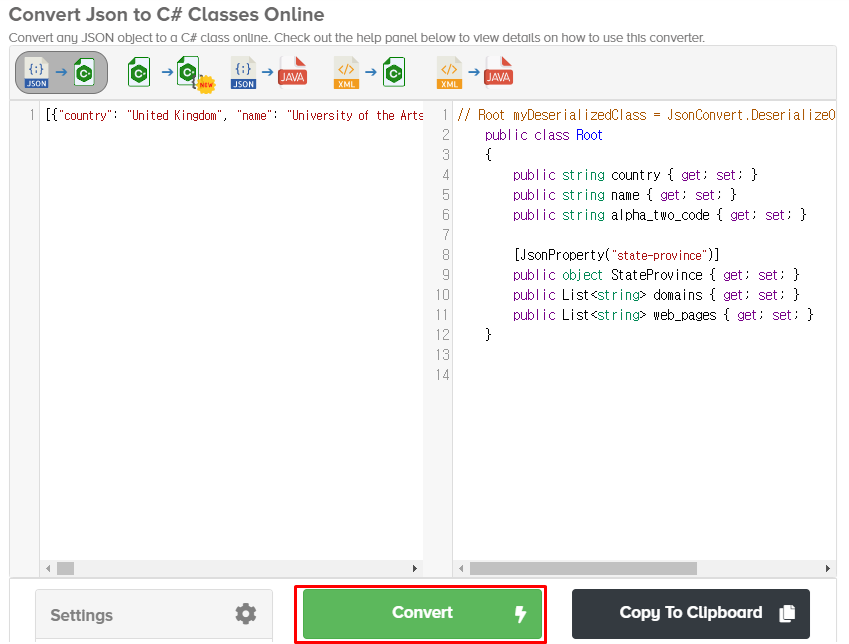The height and width of the screenshot is (644, 849).
Task: Select the XML to Java converter
Action: pos(474,73)
